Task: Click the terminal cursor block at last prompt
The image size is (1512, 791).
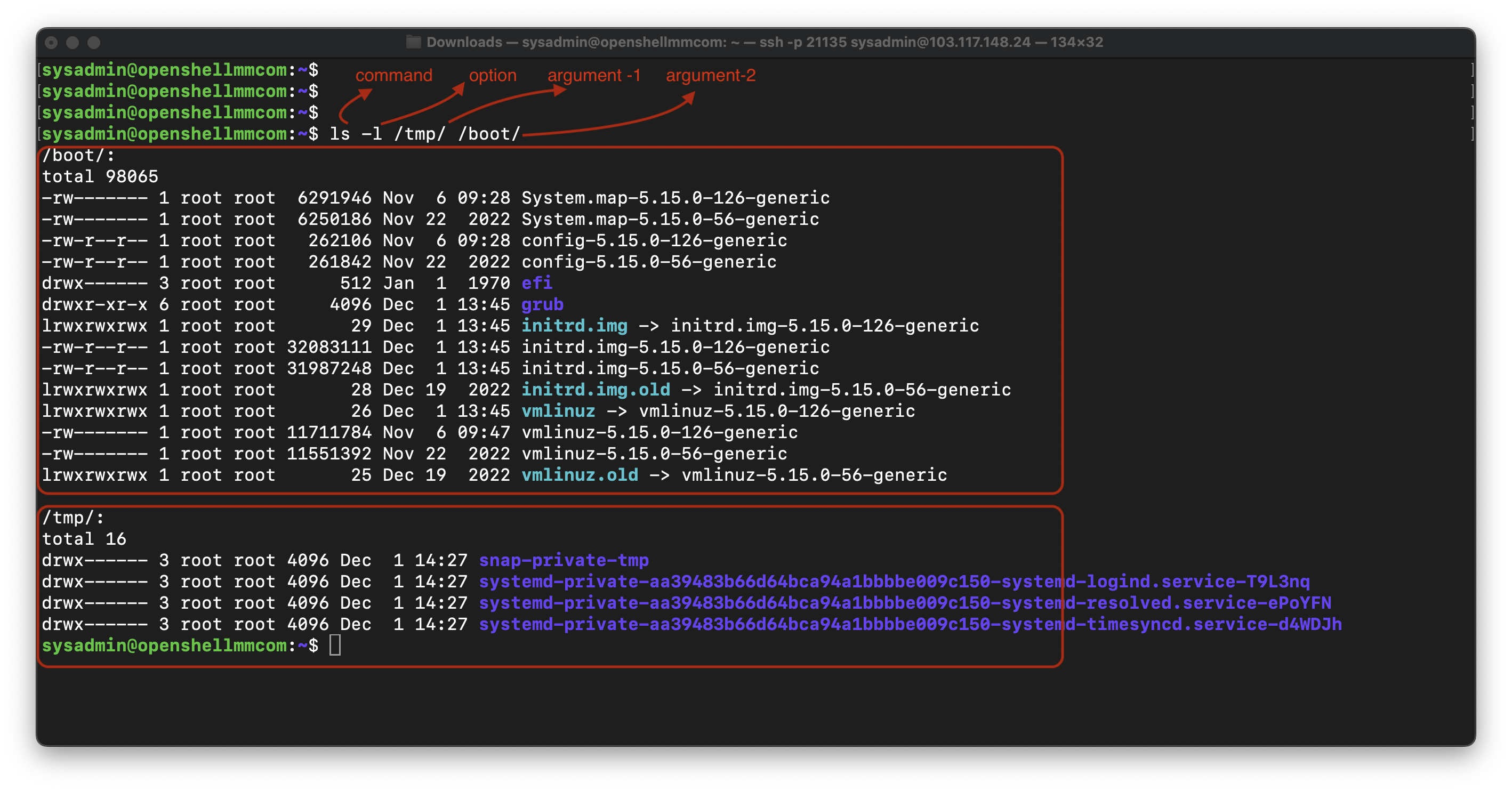Action: (335, 645)
